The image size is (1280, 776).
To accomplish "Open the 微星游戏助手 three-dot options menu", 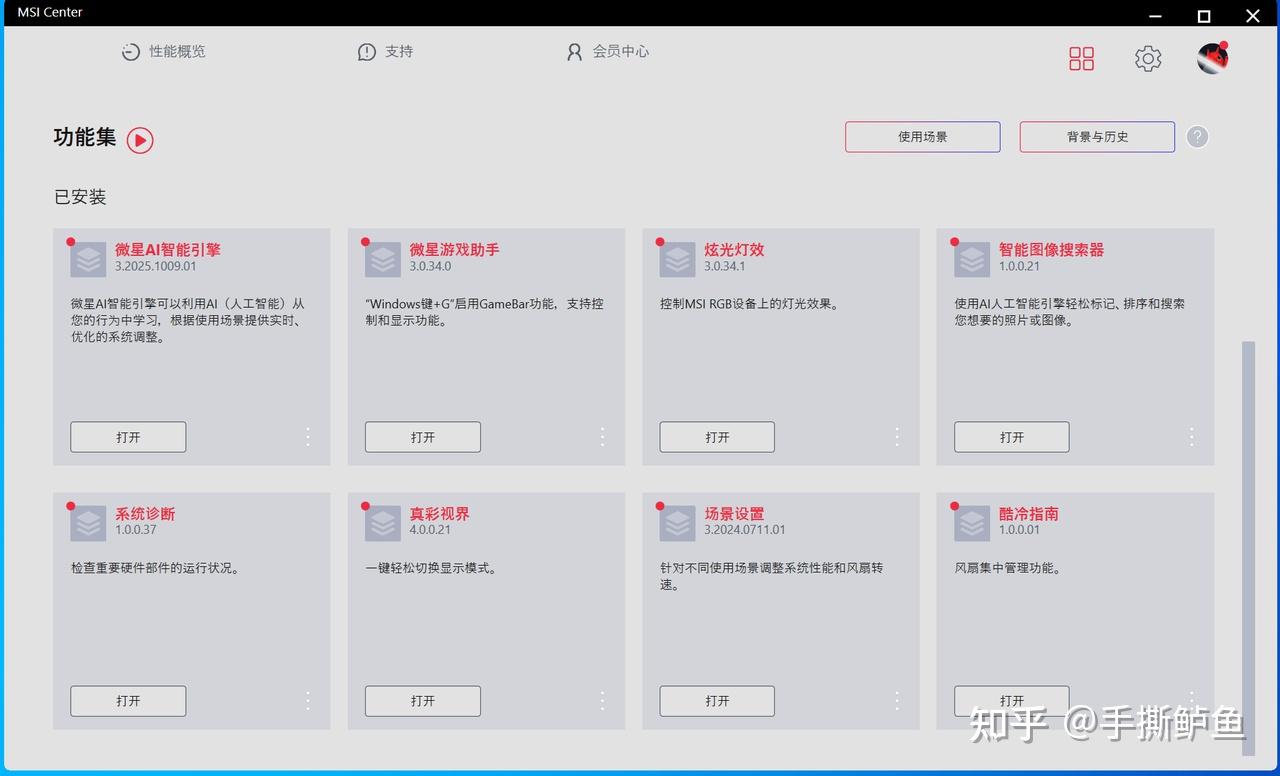I will [602, 437].
